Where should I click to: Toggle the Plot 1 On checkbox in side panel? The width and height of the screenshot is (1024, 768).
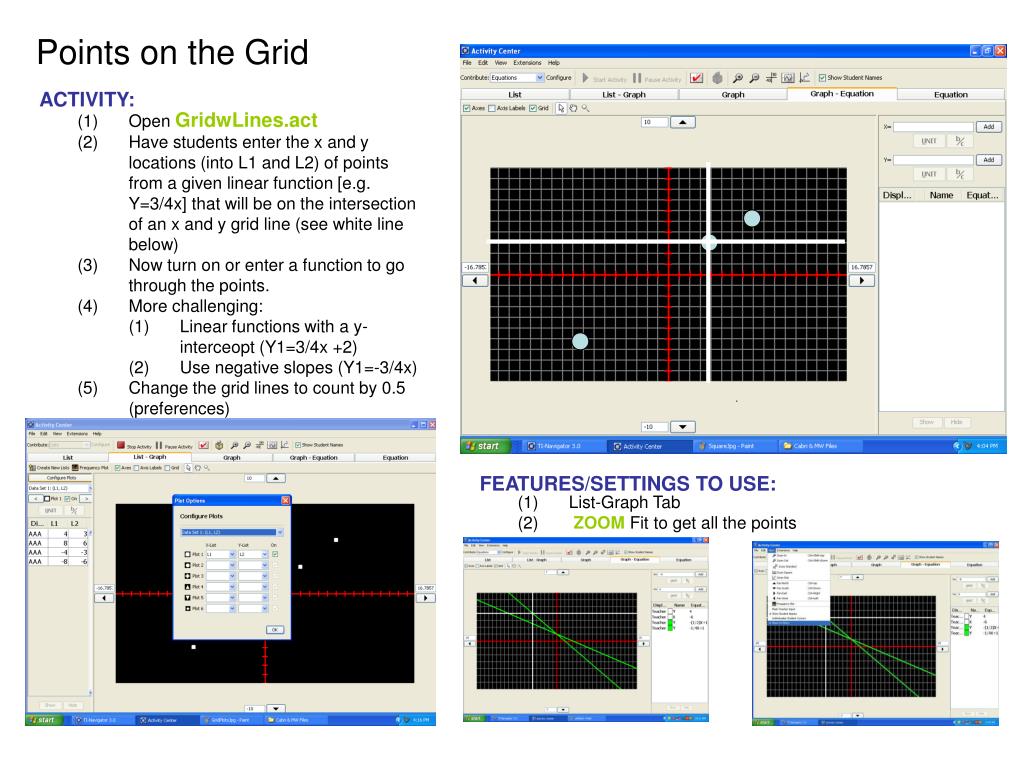click(67, 499)
